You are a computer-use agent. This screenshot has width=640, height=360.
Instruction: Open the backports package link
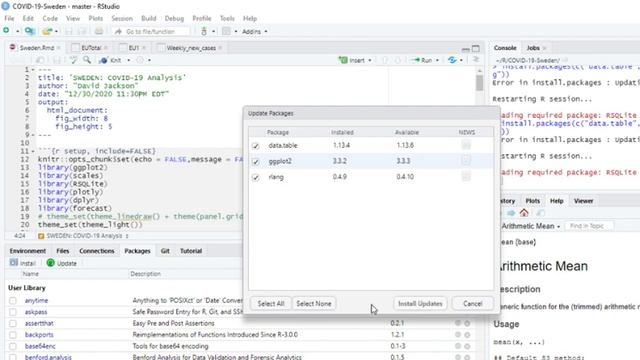tap(39, 335)
